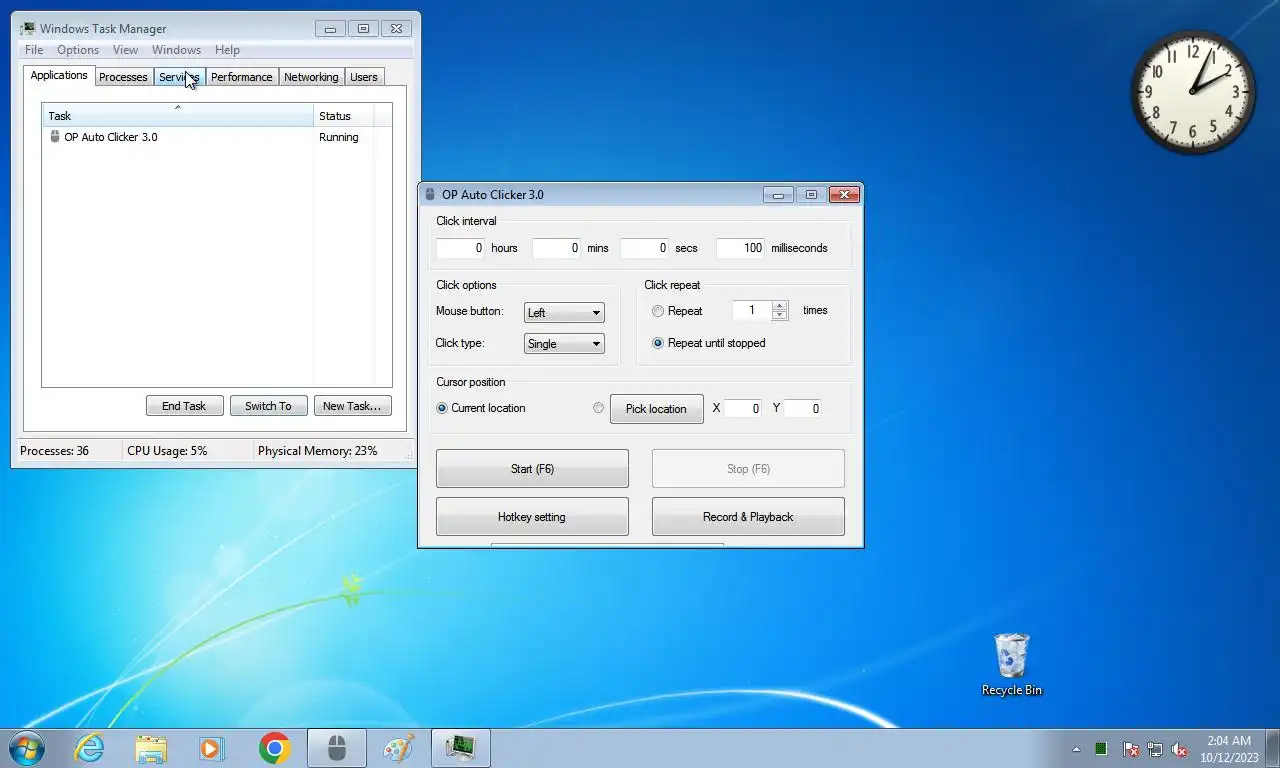1280x768 pixels.
Task: Show hidden tray icons arrow
Action: pos(1076,749)
